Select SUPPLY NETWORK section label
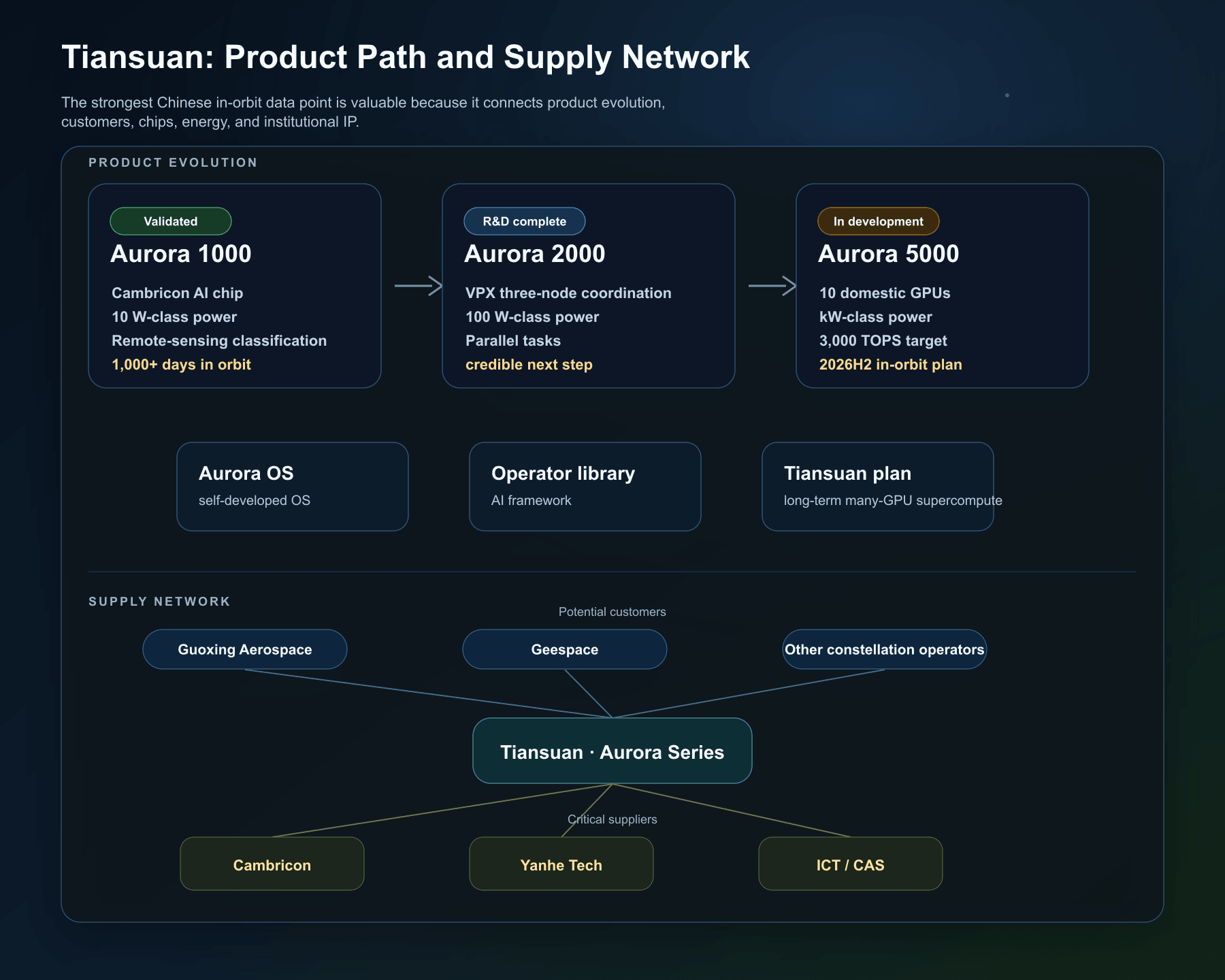Image resolution: width=1225 pixels, height=980 pixels. click(x=159, y=602)
